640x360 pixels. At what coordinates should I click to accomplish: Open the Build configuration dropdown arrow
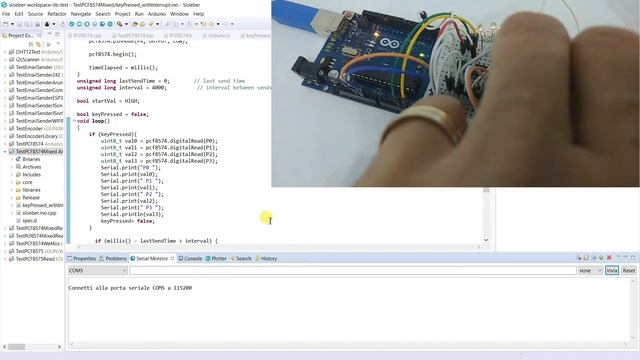[53, 24]
